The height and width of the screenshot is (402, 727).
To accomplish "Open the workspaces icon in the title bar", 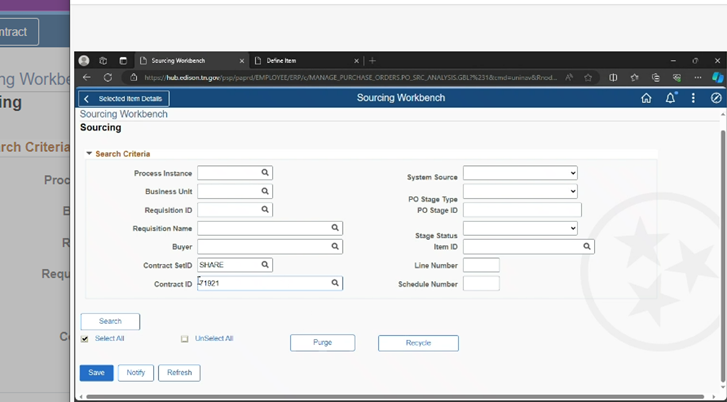I will pos(103,61).
